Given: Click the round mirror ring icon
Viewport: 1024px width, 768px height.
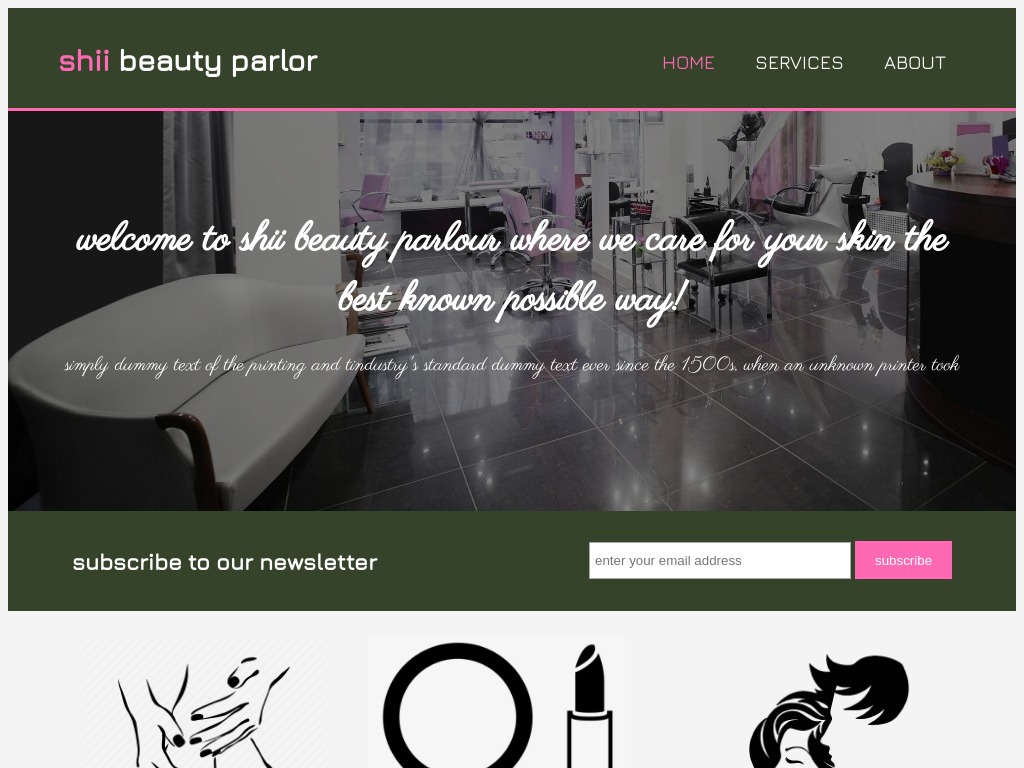Looking at the screenshot, I should [x=457, y=707].
